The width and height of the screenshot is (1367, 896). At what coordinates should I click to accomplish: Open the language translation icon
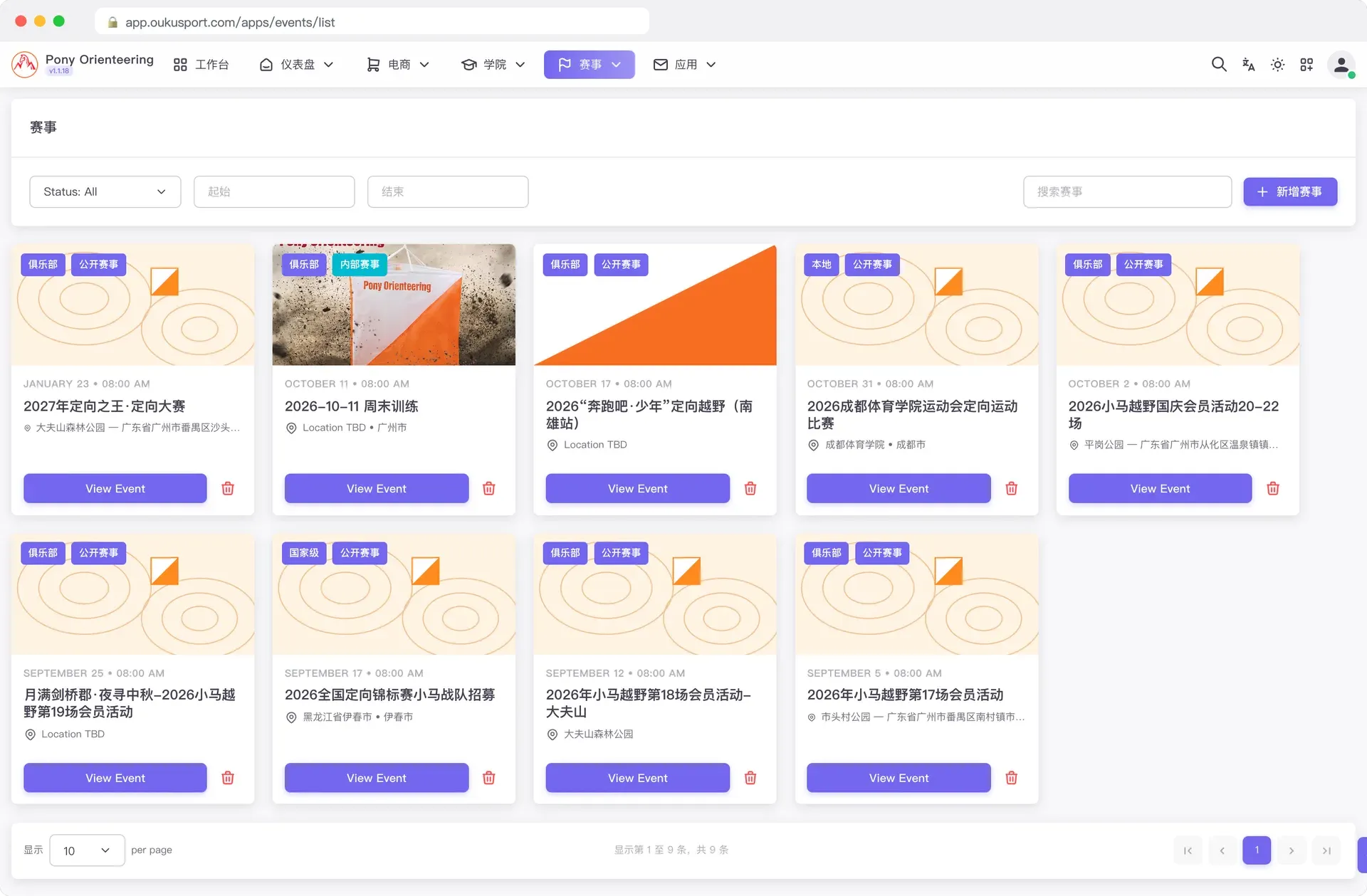point(1248,65)
